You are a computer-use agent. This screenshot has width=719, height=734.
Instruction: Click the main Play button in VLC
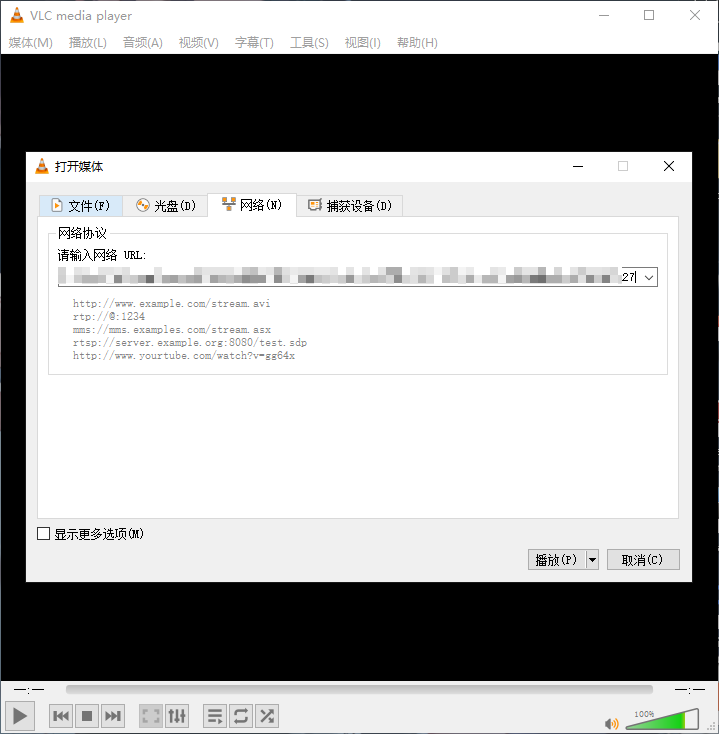point(19,716)
